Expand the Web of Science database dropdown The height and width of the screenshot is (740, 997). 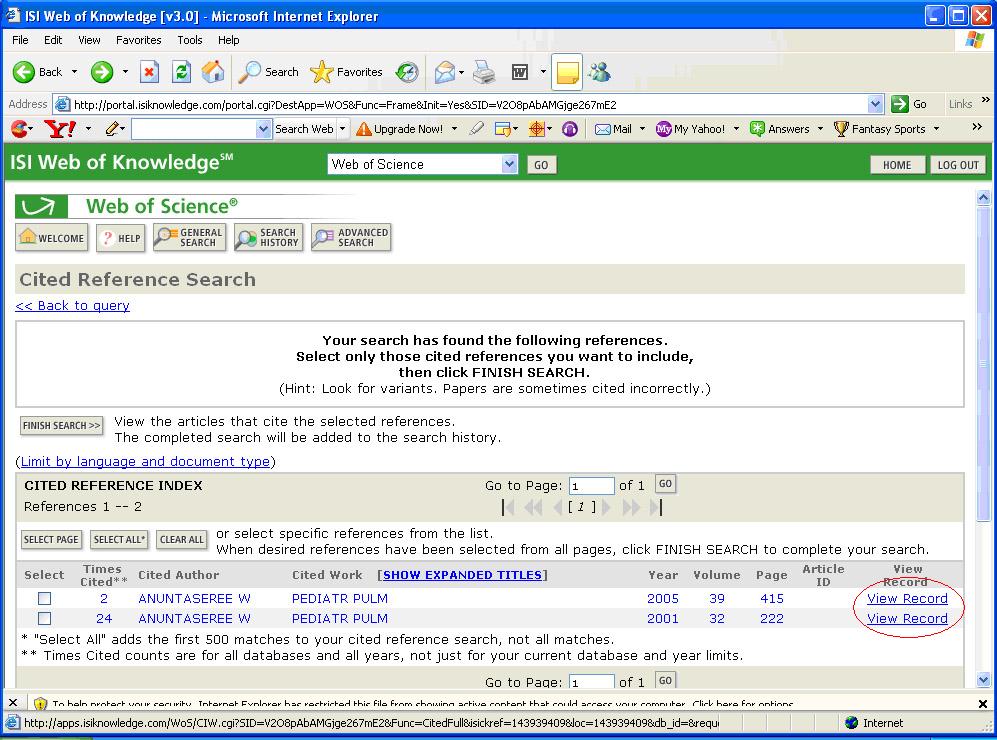tap(509, 165)
